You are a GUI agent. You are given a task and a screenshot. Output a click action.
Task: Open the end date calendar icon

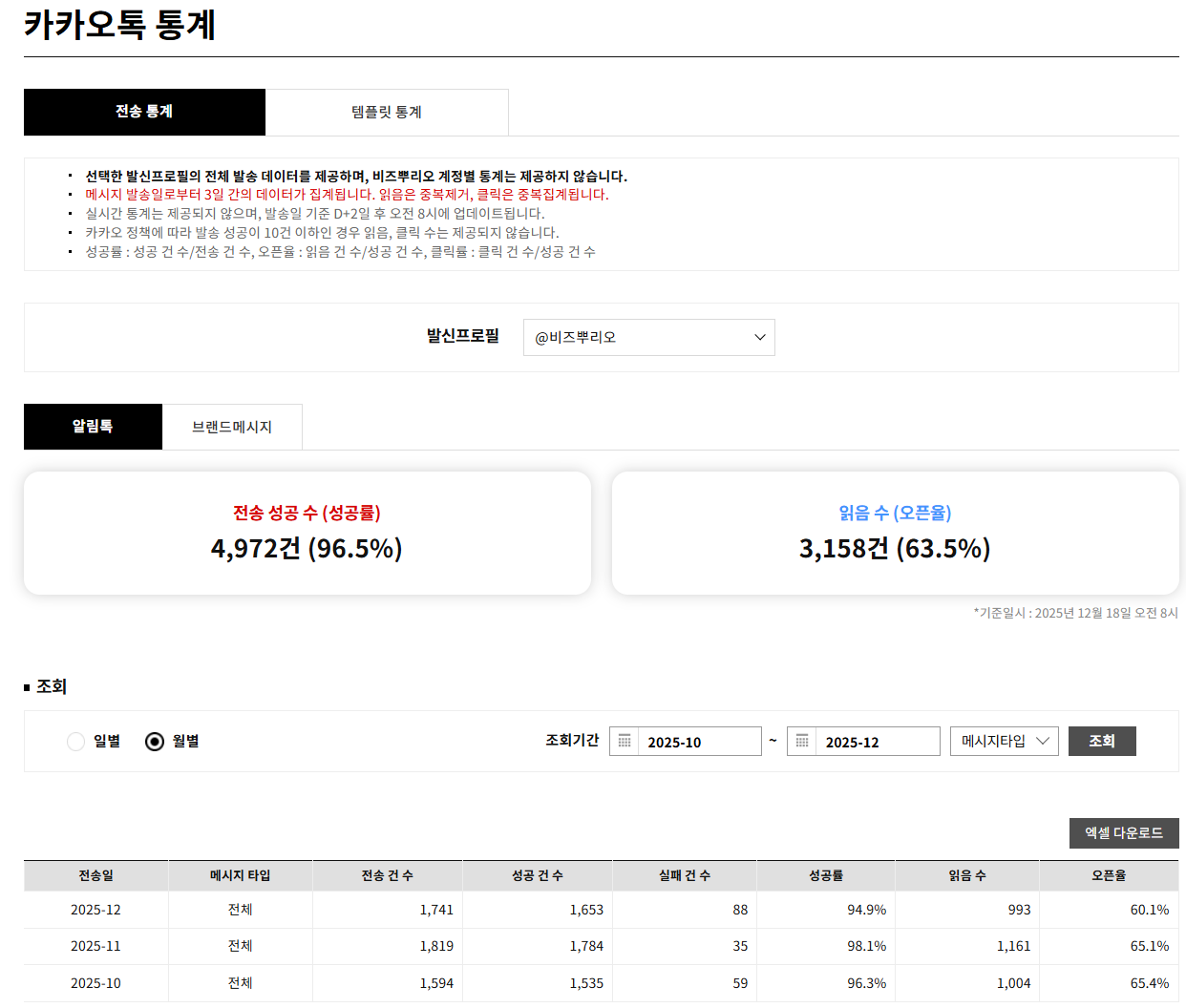pyautogui.click(x=802, y=742)
